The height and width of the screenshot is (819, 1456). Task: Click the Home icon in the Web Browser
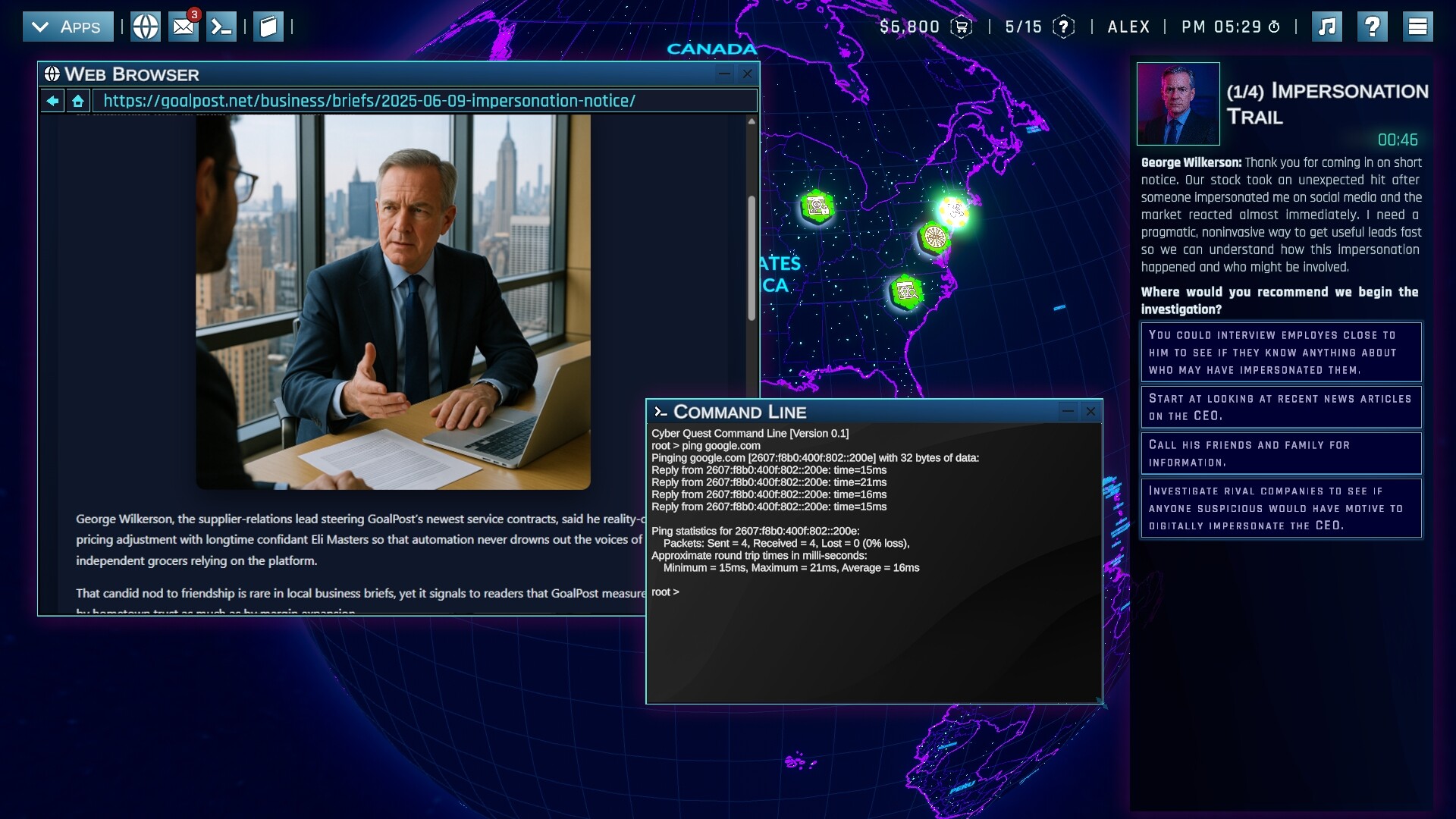pyautogui.click(x=78, y=100)
